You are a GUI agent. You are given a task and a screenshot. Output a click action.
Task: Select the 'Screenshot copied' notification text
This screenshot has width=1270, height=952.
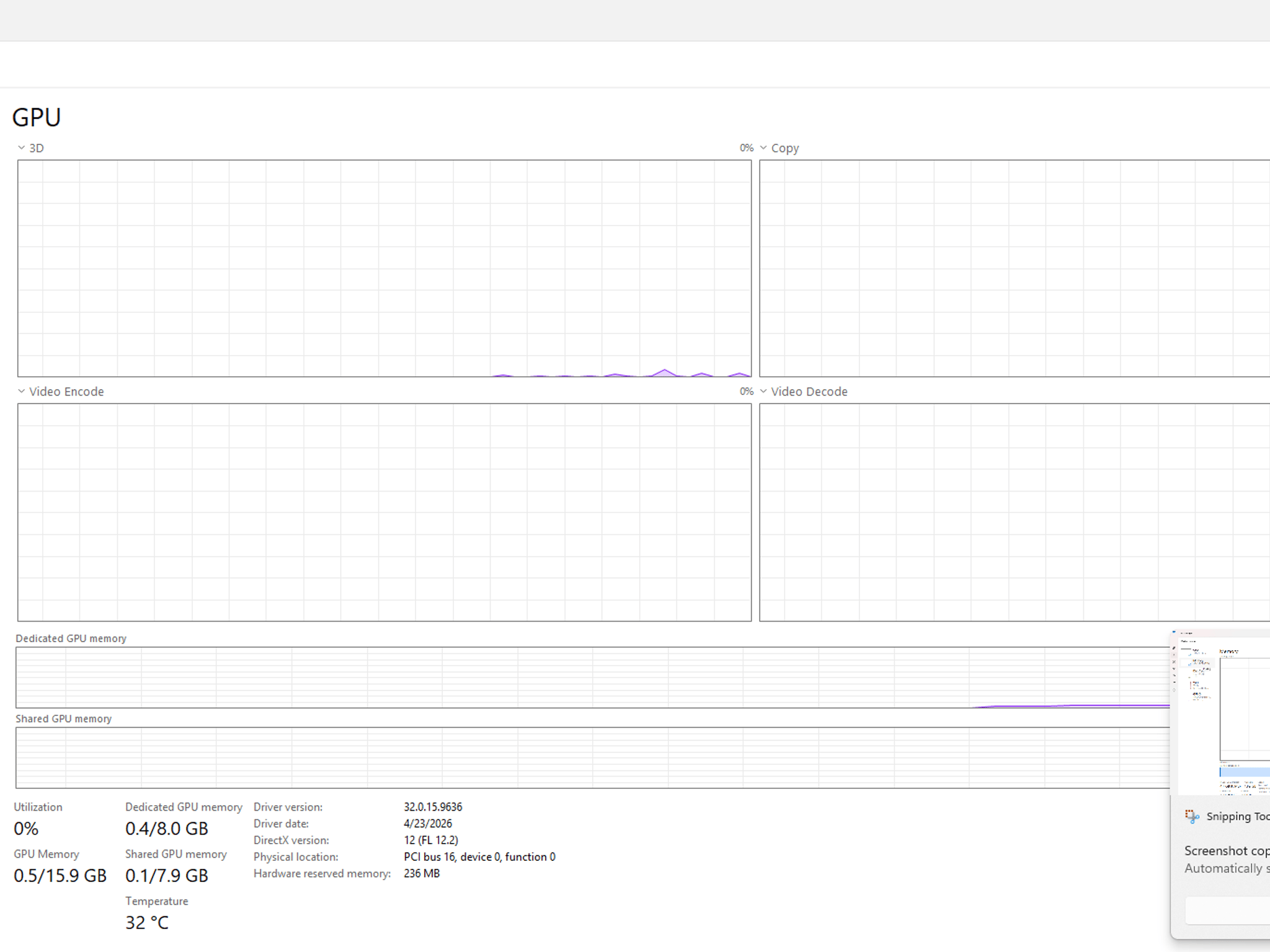pyautogui.click(x=1227, y=851)
